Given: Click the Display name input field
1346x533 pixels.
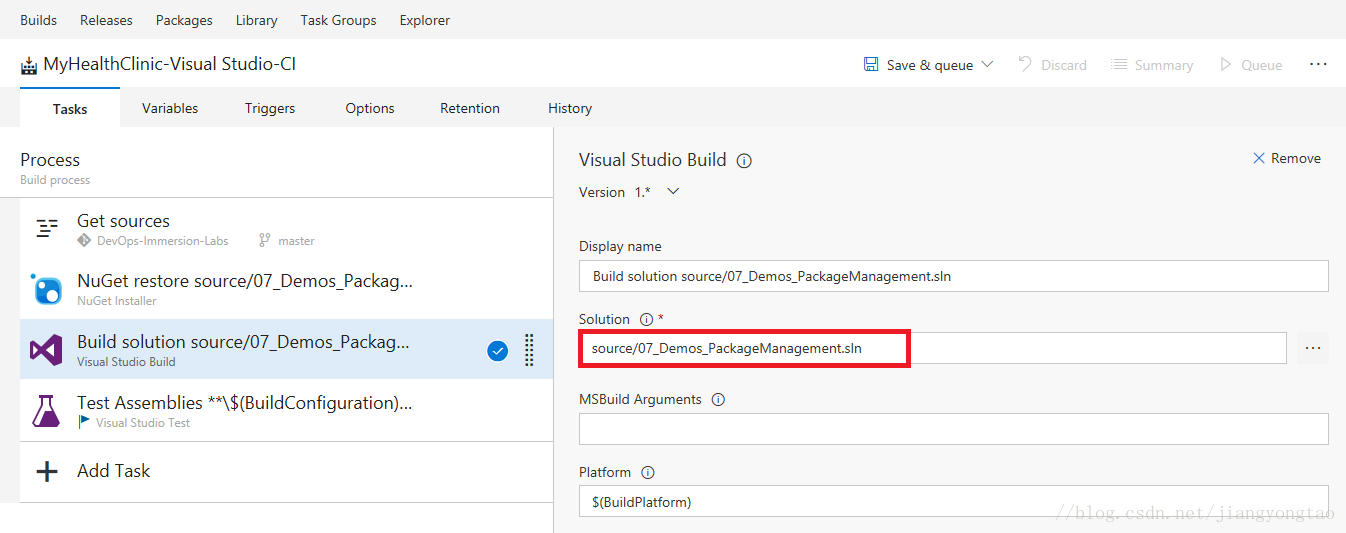Looking at the screenshot, I should (953, 276).
